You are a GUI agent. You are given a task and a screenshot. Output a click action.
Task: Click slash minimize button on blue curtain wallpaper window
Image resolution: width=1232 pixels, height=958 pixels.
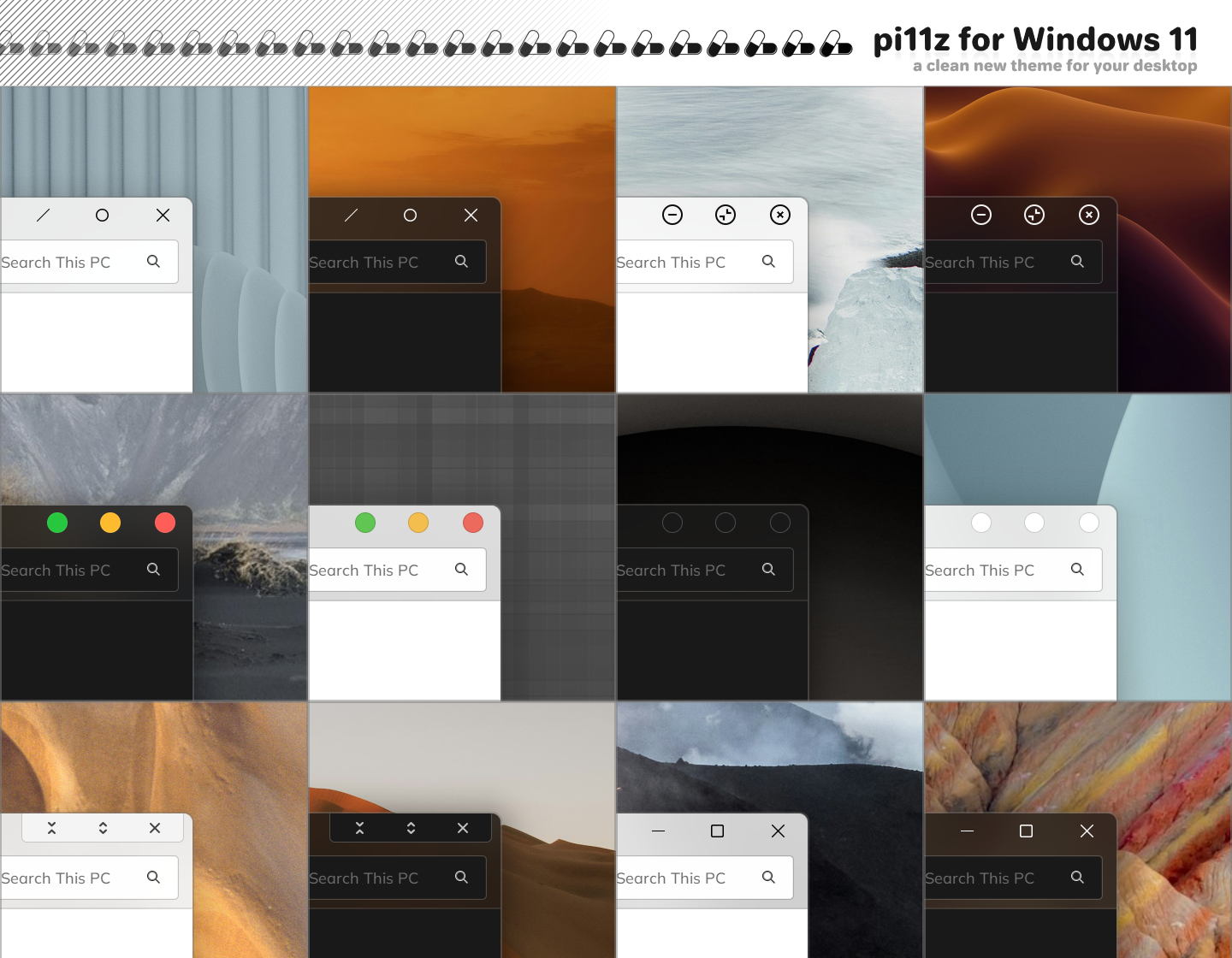[x=44, y=216]
